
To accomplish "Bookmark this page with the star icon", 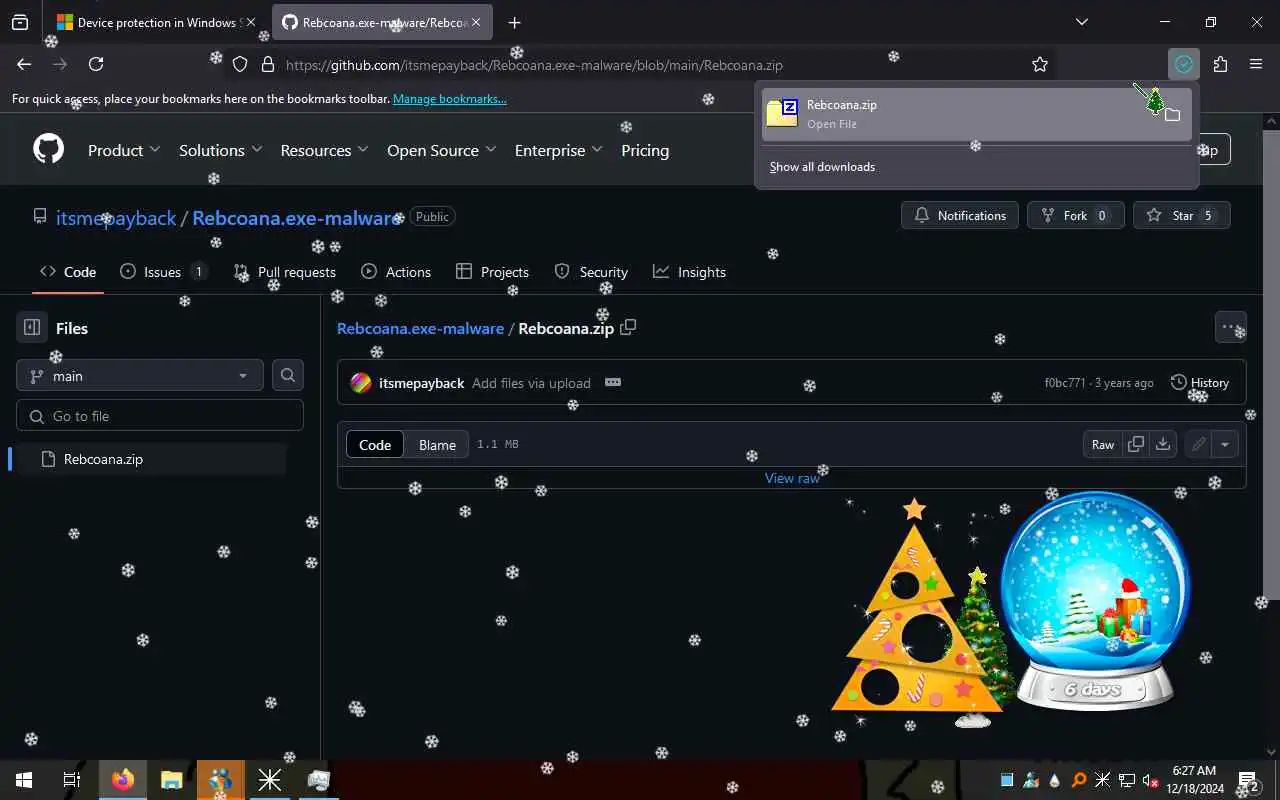I will point(1040,64).
